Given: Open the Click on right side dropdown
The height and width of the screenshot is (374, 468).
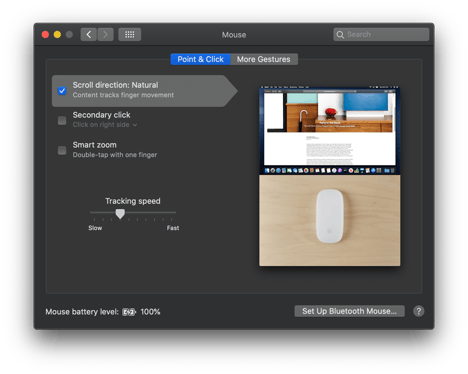Looking at the screenshot, I should pos(105,125).
